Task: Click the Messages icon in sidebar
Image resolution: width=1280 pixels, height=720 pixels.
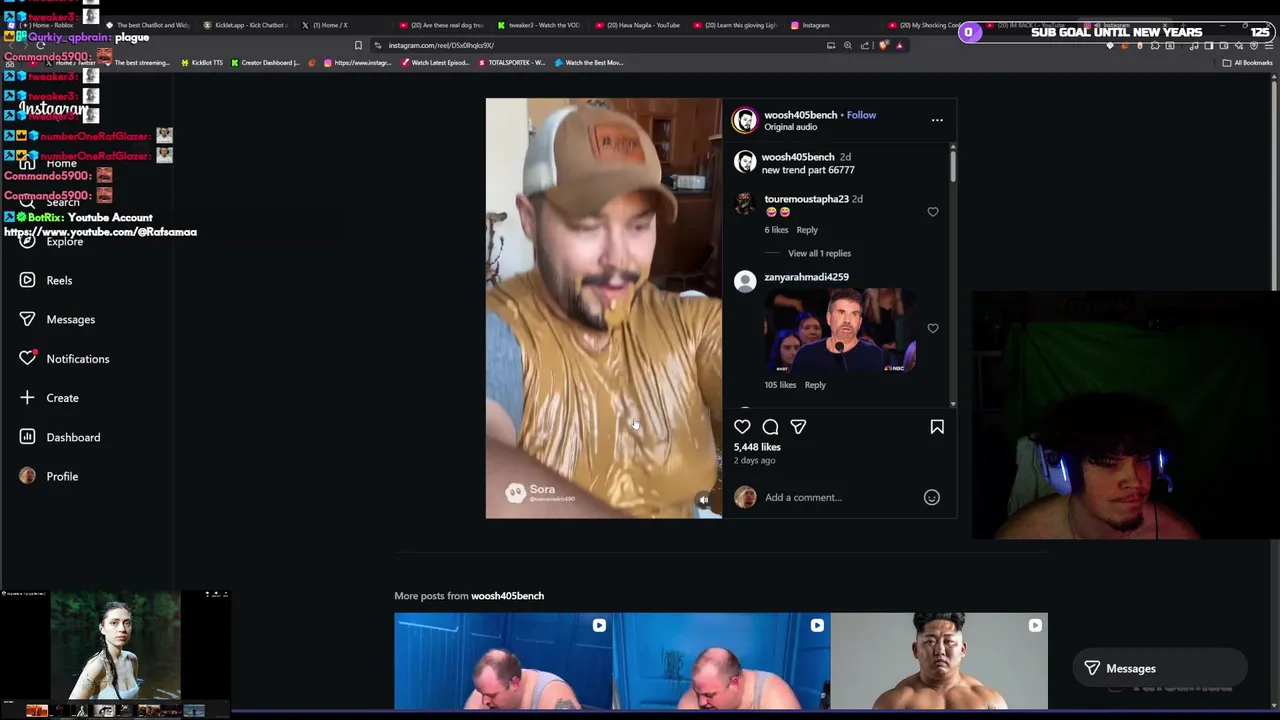Action: pyautogui.click(x=27, y=319)
